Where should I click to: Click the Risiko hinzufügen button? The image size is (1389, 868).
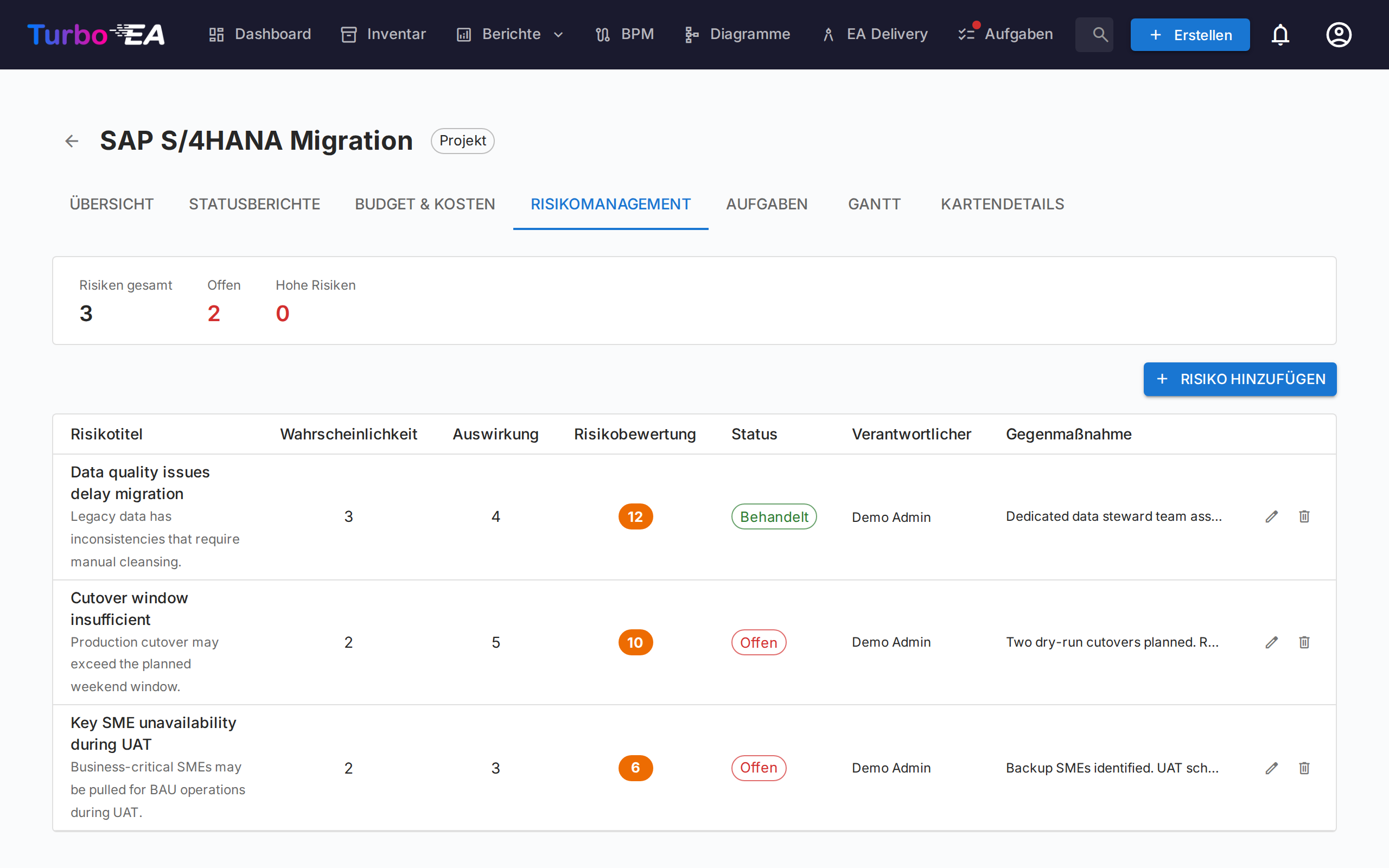pyautogui.click(x=1240, y=379)
